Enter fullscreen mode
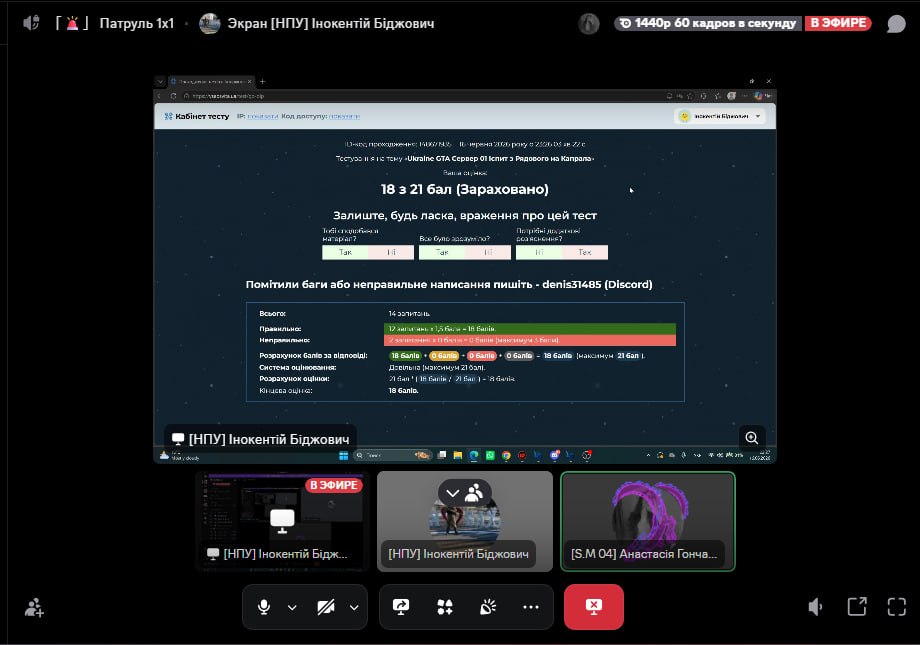The image size is (920, 645). 897,607
